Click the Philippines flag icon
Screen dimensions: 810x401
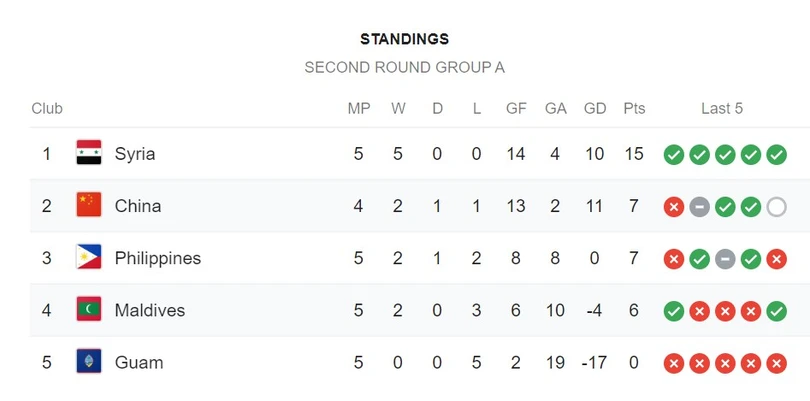(89, 258)
